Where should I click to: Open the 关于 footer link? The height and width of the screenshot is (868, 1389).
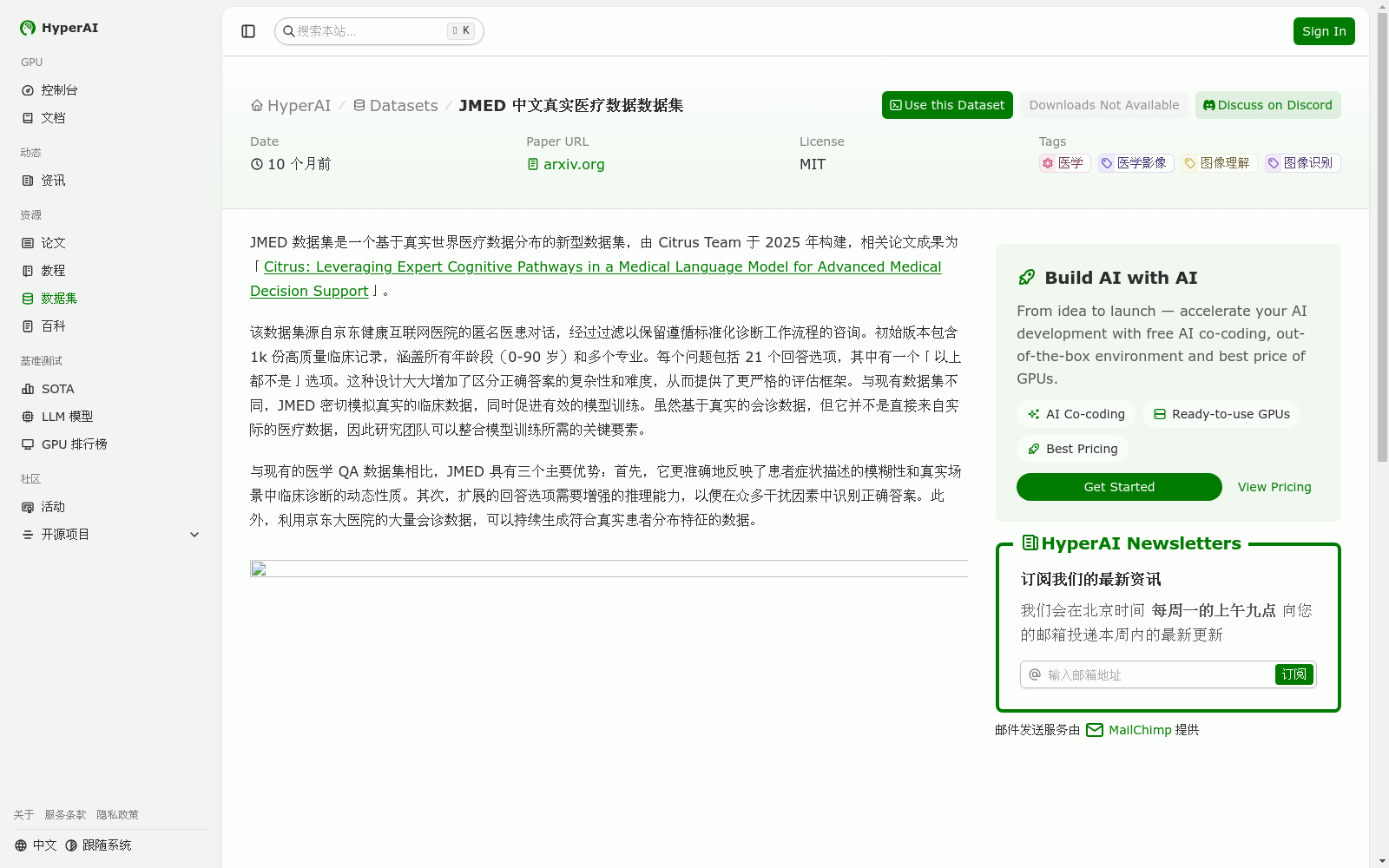(x=23, y=815)
